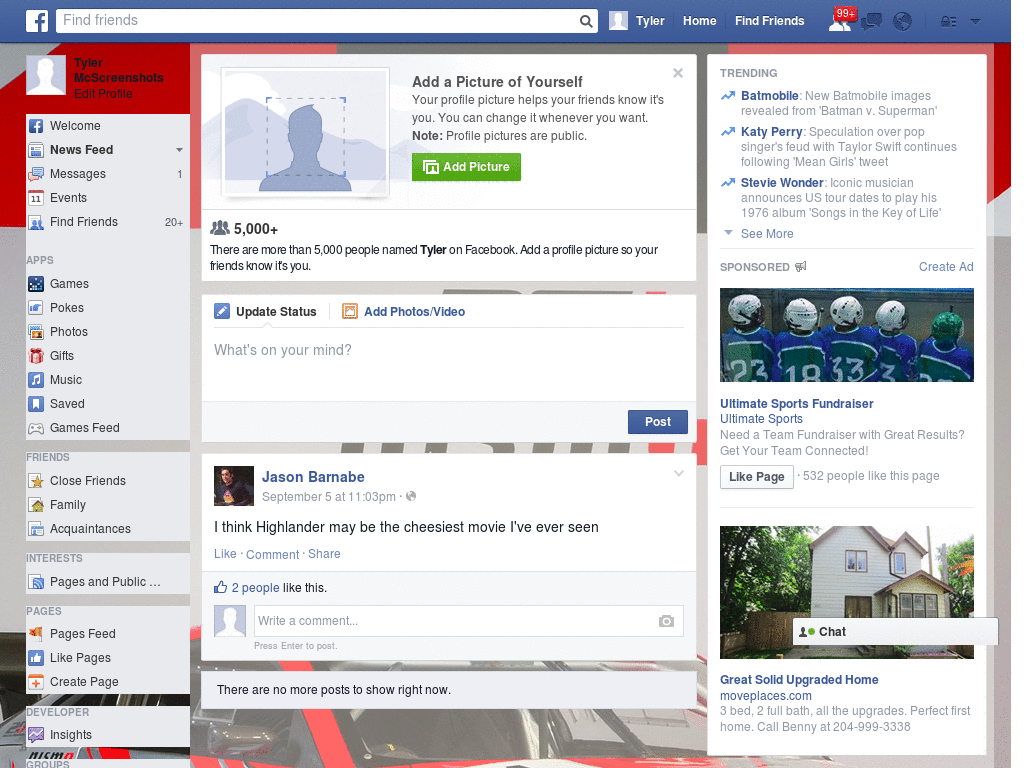
Task: Open the messages icon in top bar
Action: (x=871, y=22)
